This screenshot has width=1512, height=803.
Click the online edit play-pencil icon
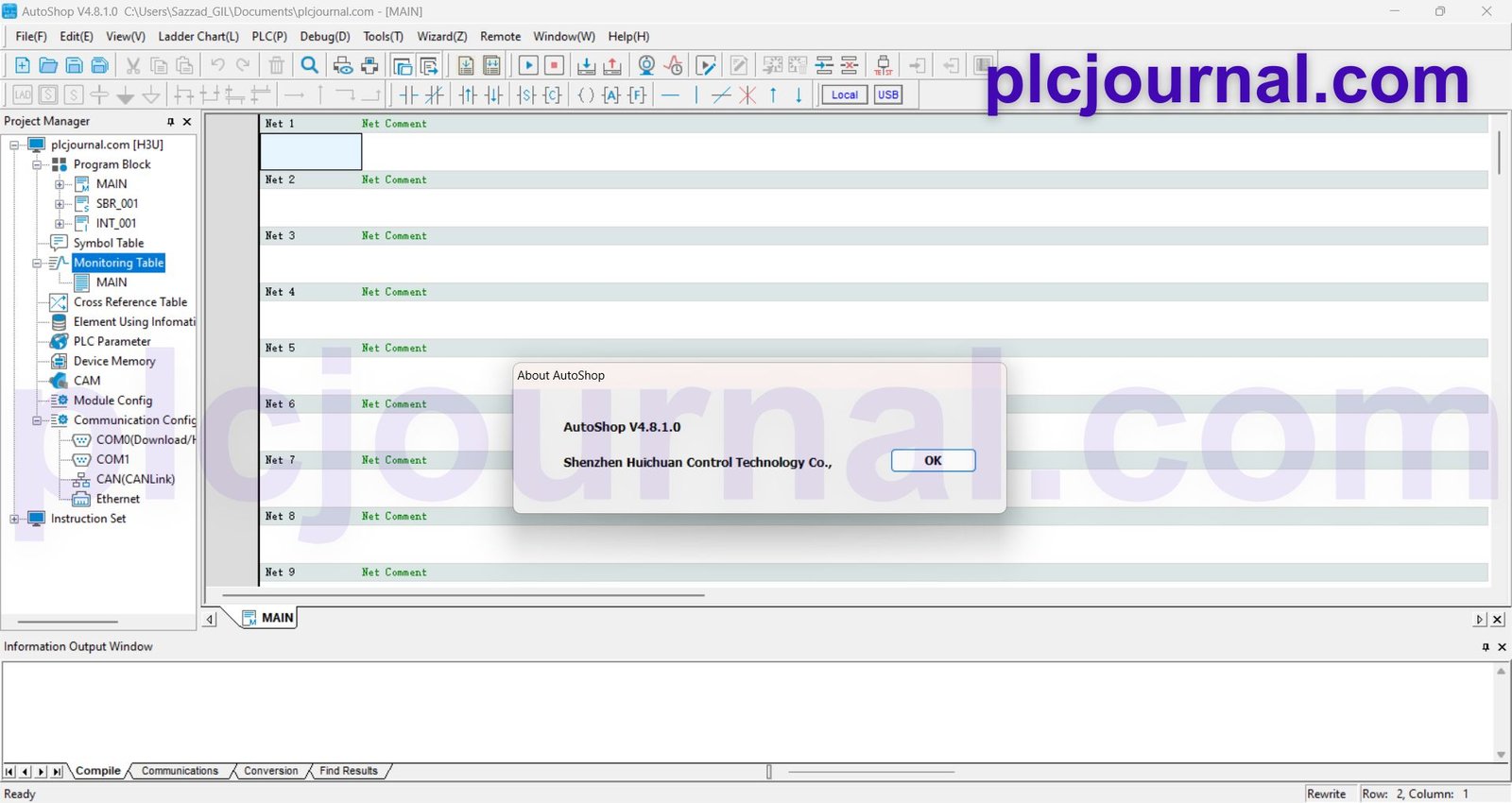pyautogui.click(x=706, y=65)
